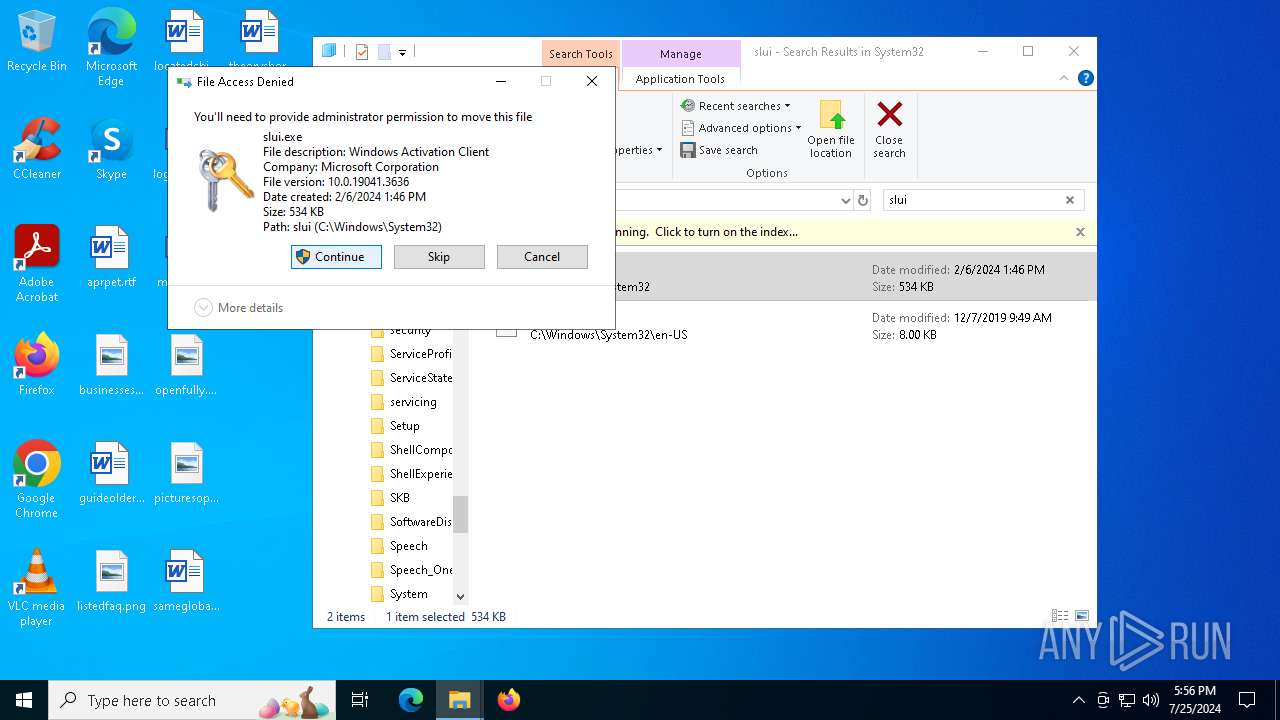Open Task View on taskbar
Screen dimensions: 1280x720
point(360,700)
